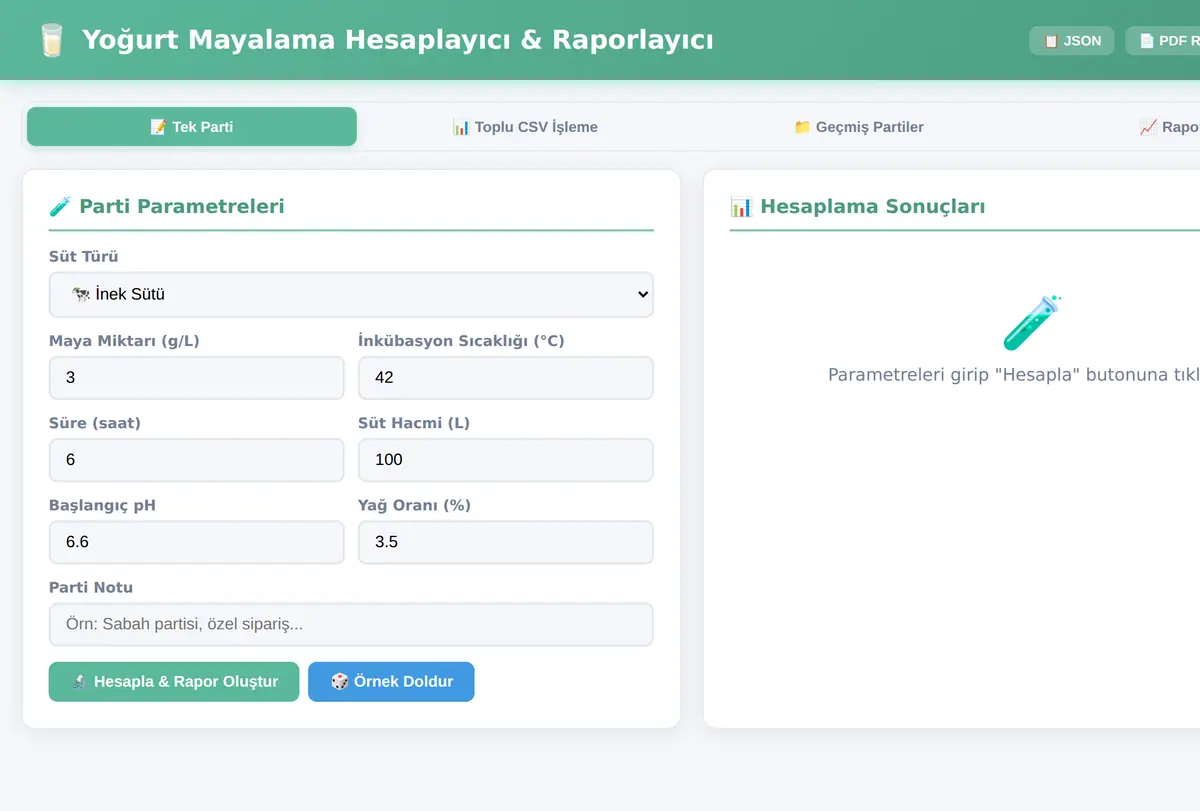Open the Süt Türü dropdown
1200x811 pixels.
[351, 295]
